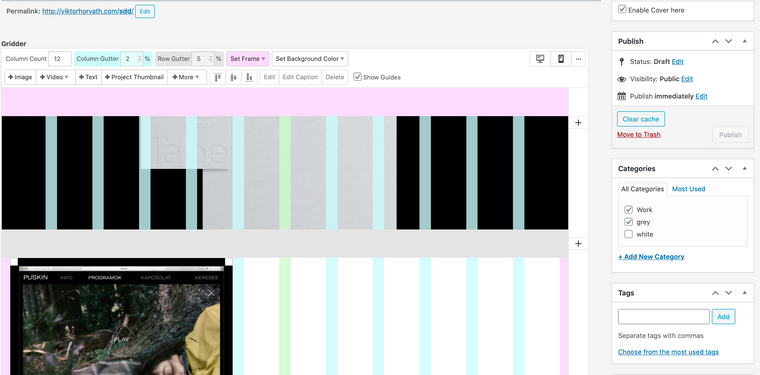Image resolution: width=760 pixels, height=375 pixels.
Task: Collapse the Publish panel toggle triangle
Action: (744, 41)
